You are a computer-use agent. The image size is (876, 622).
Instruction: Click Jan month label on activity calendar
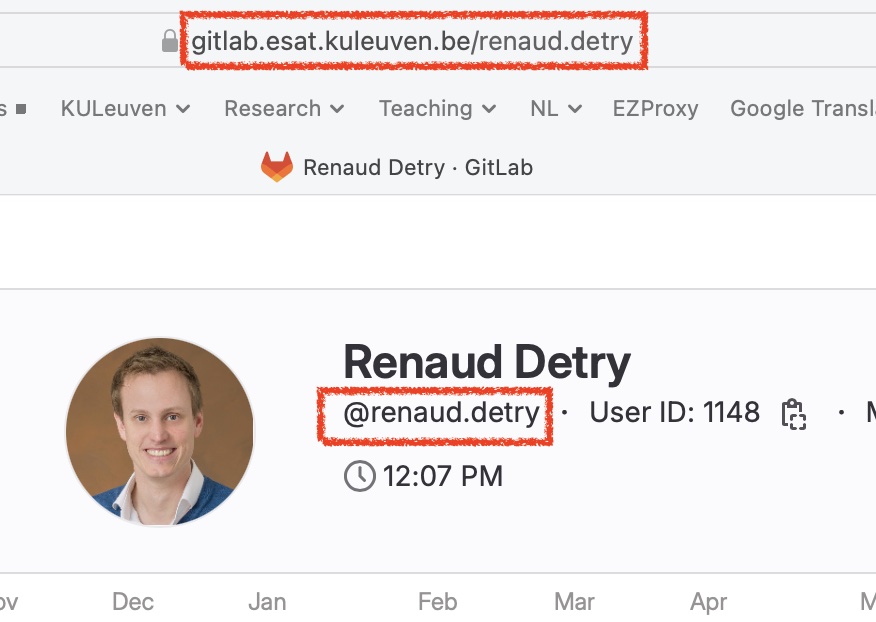coord(267,602)
